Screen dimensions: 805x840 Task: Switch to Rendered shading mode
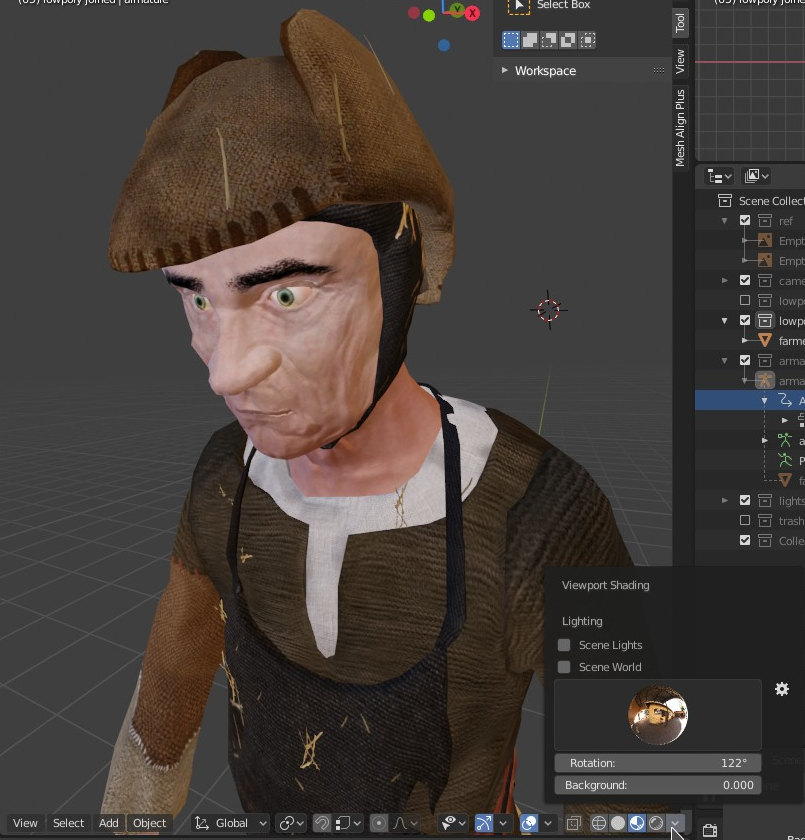656,823
